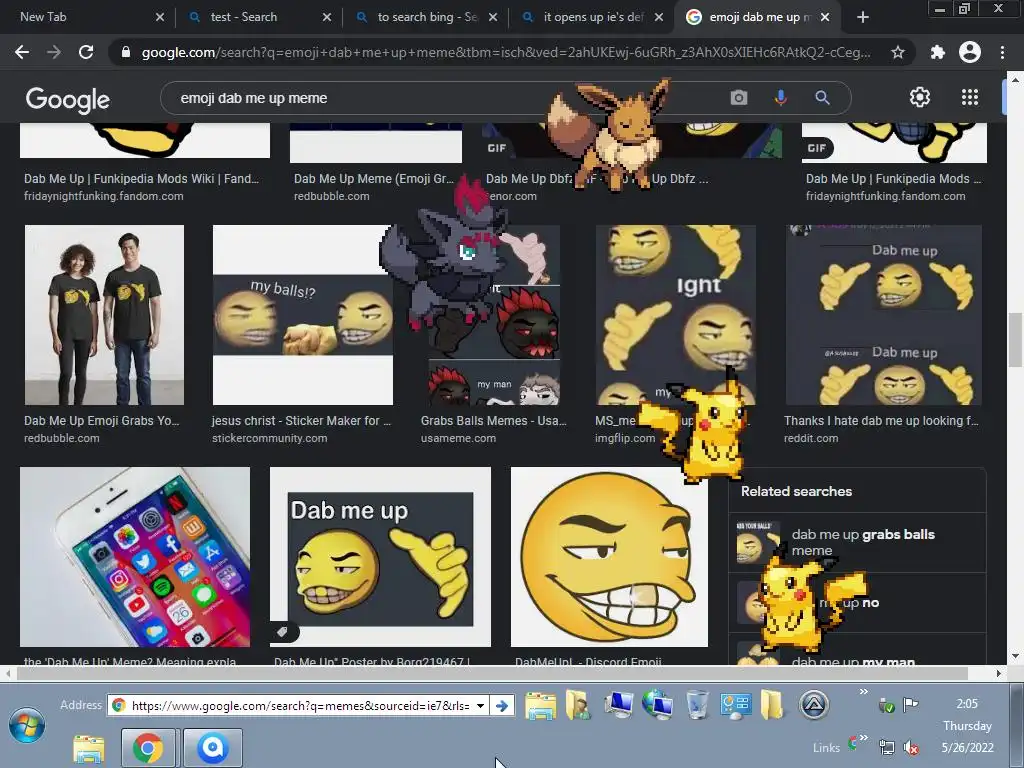Reload the Google Images page
Image resolution: width=1024 pixels, height=768 pixels.
pos(86,52)
